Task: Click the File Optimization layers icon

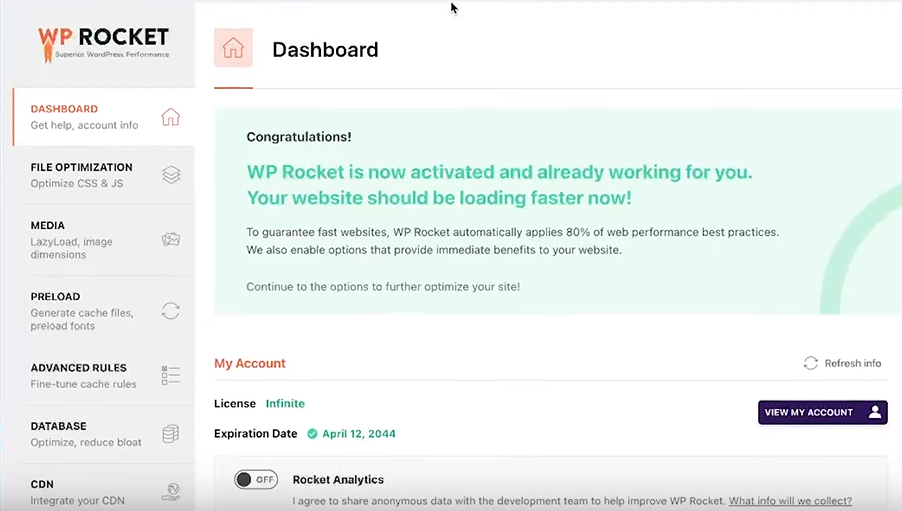Action: point(171,175)
